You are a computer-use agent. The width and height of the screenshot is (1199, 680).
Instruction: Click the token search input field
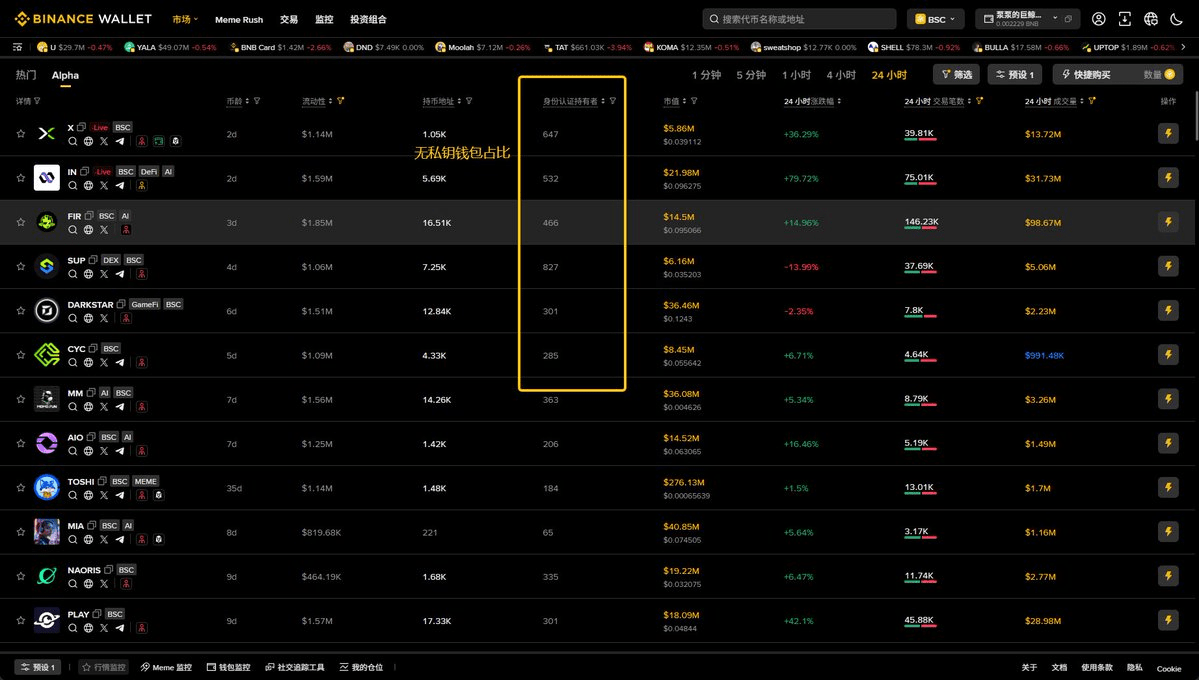click(x=799, y=19)
